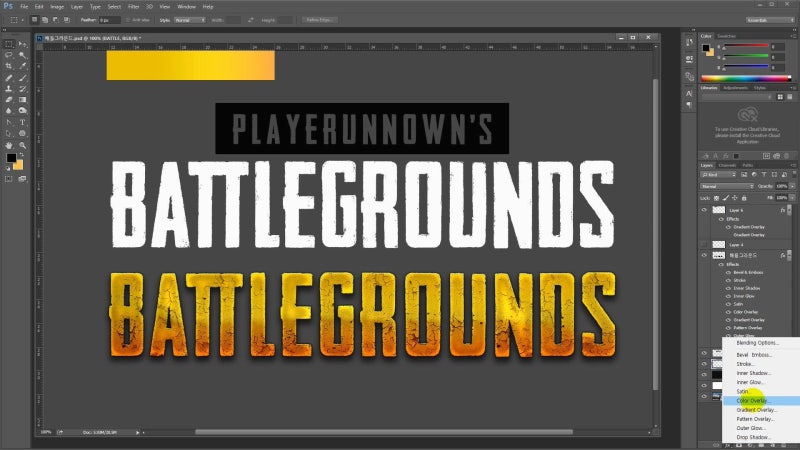Viewport: 800px width, 450px height.
Task: Select the Crop tool
Action: [x=9, y=66]
